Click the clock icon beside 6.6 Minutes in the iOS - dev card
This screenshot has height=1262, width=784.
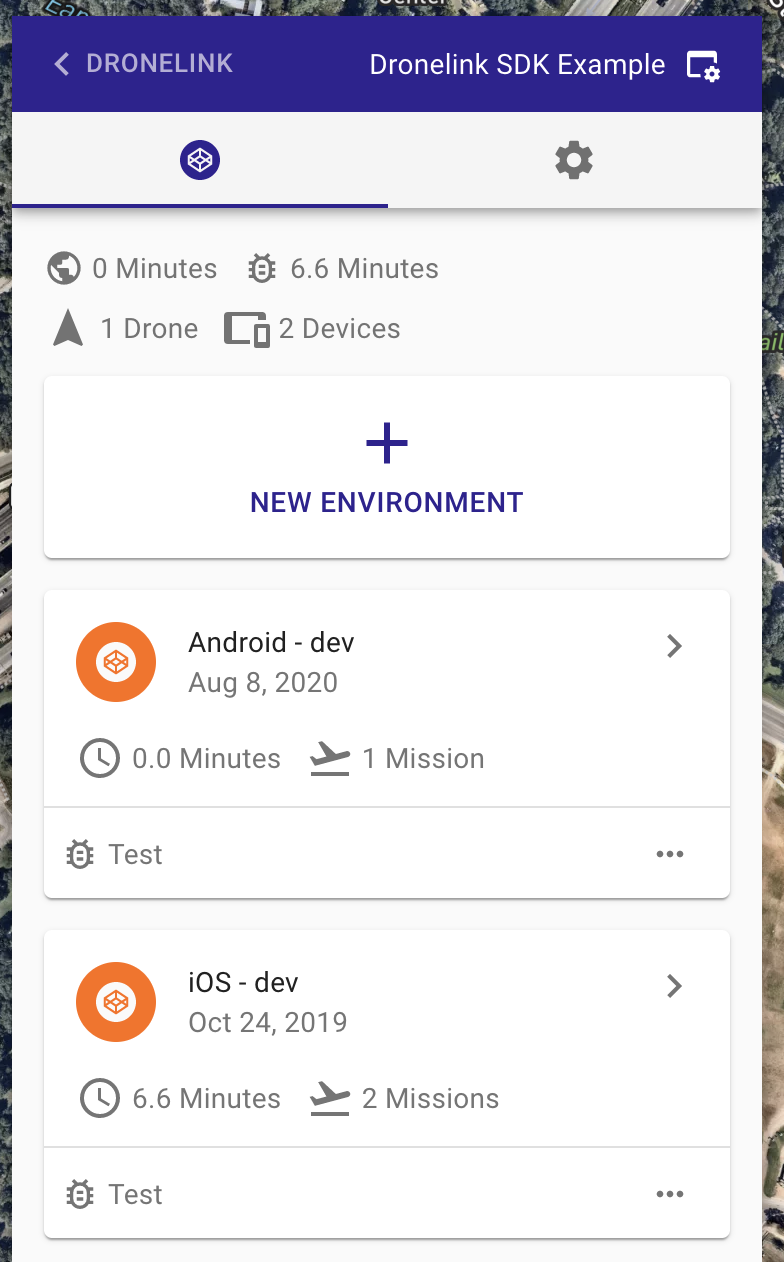pos(100,1099)
